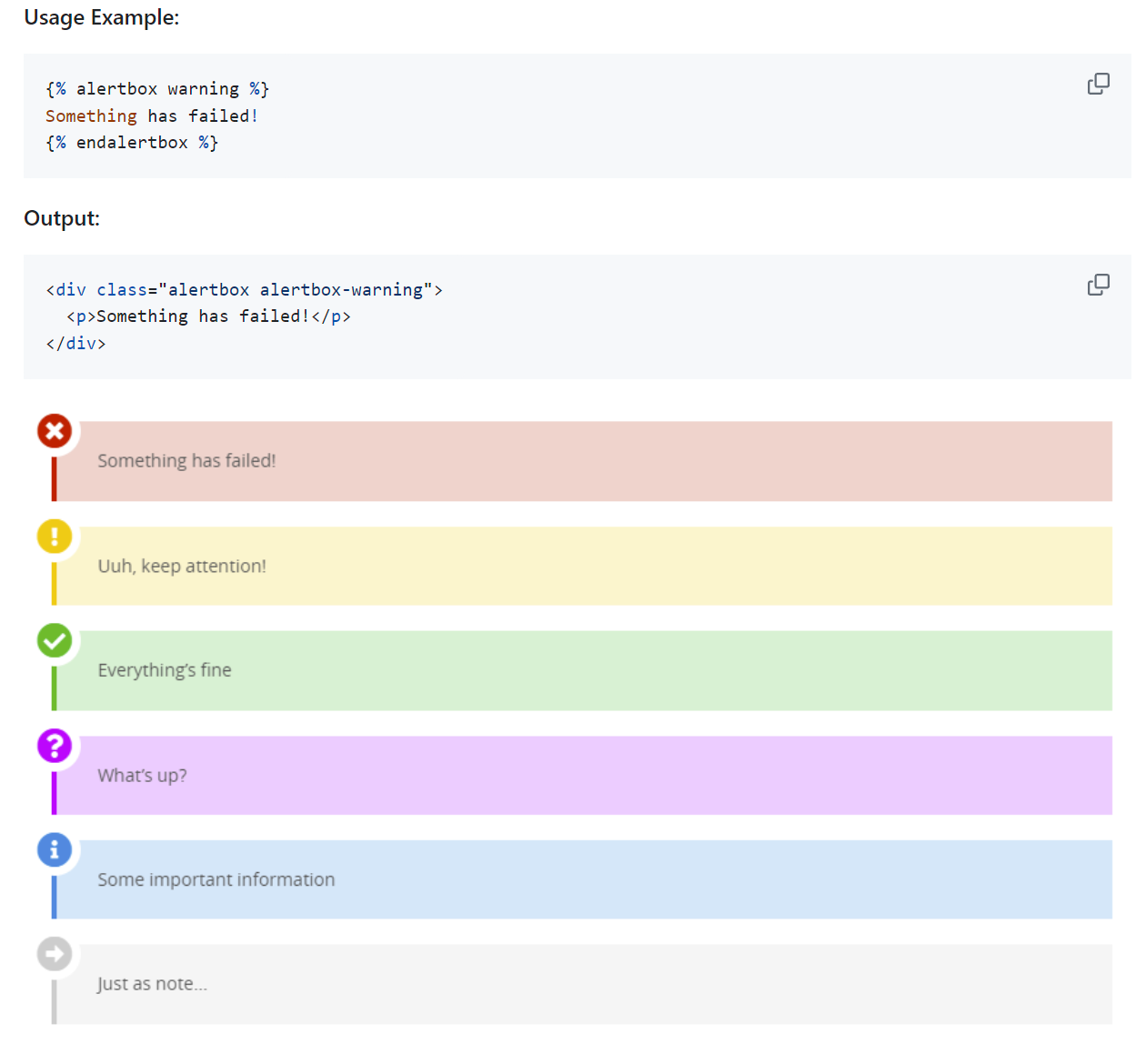1136x1064 pixels.
Task: Click the 'Output:' heading
Action: pyautogui.click(x=62, y=218)
